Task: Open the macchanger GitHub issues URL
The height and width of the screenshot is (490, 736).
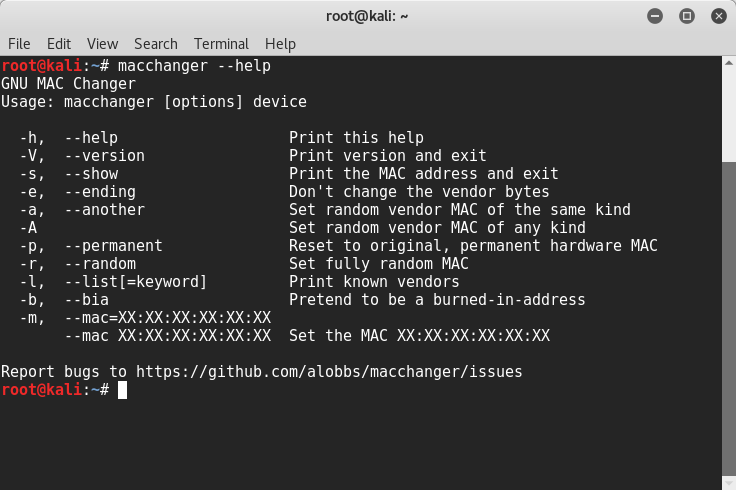Action: pyautogui.click(x=329, y=372)
